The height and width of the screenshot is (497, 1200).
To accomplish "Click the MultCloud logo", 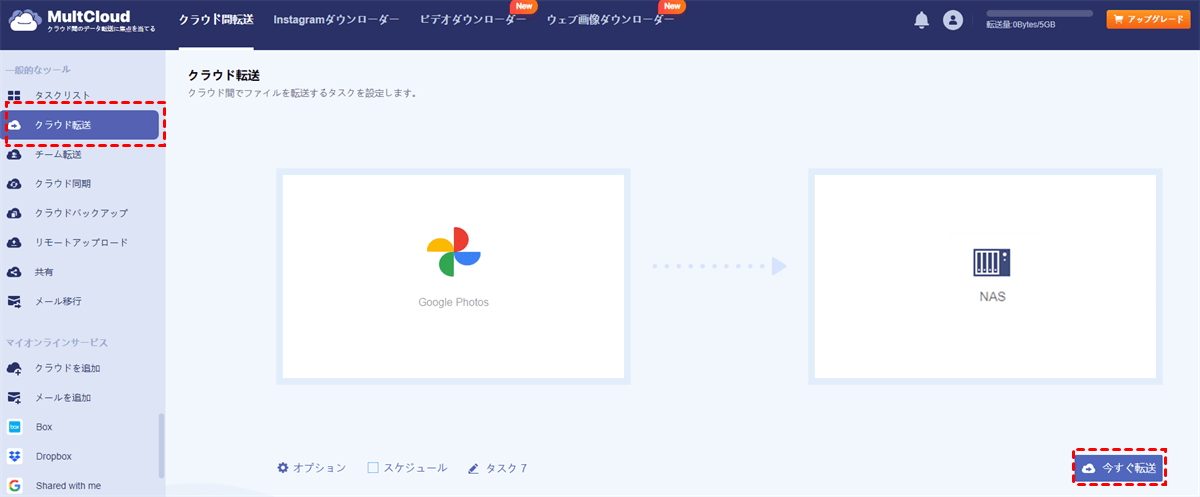I will coord(82,20).
